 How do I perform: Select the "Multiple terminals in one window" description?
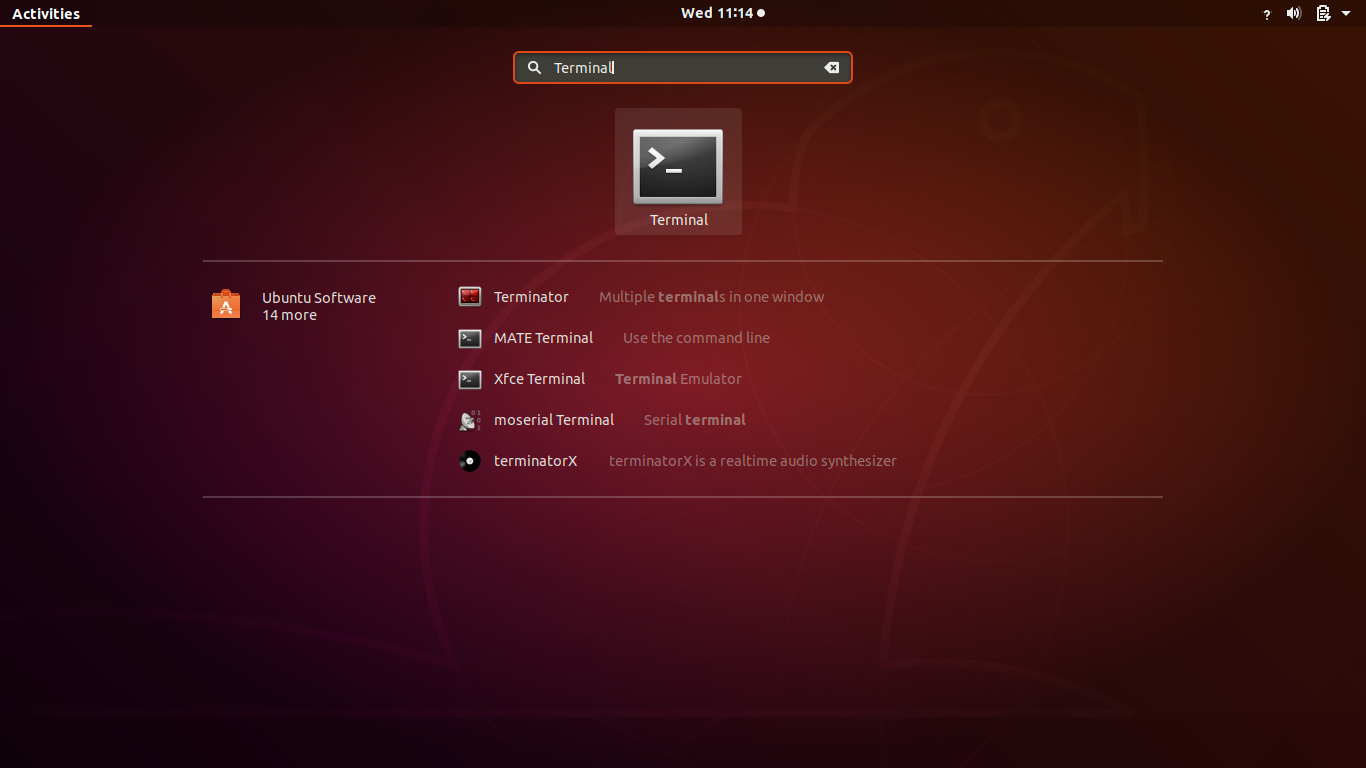point(711,297)
